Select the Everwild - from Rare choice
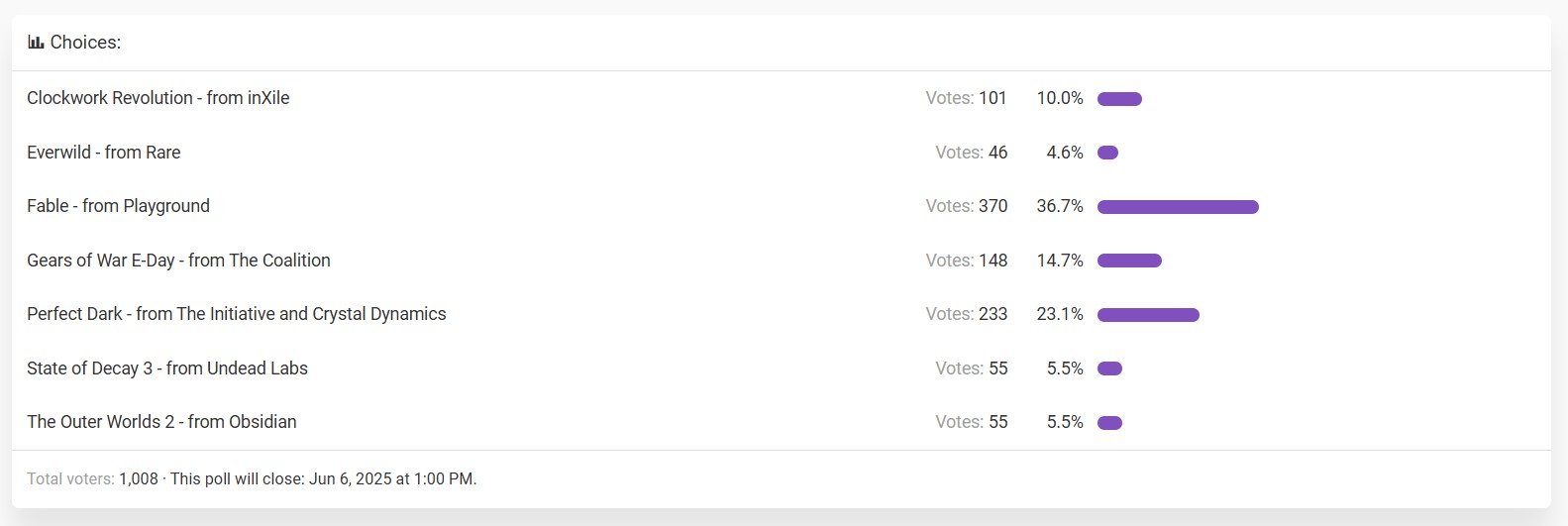1568x526 pixels. point(104,153)
